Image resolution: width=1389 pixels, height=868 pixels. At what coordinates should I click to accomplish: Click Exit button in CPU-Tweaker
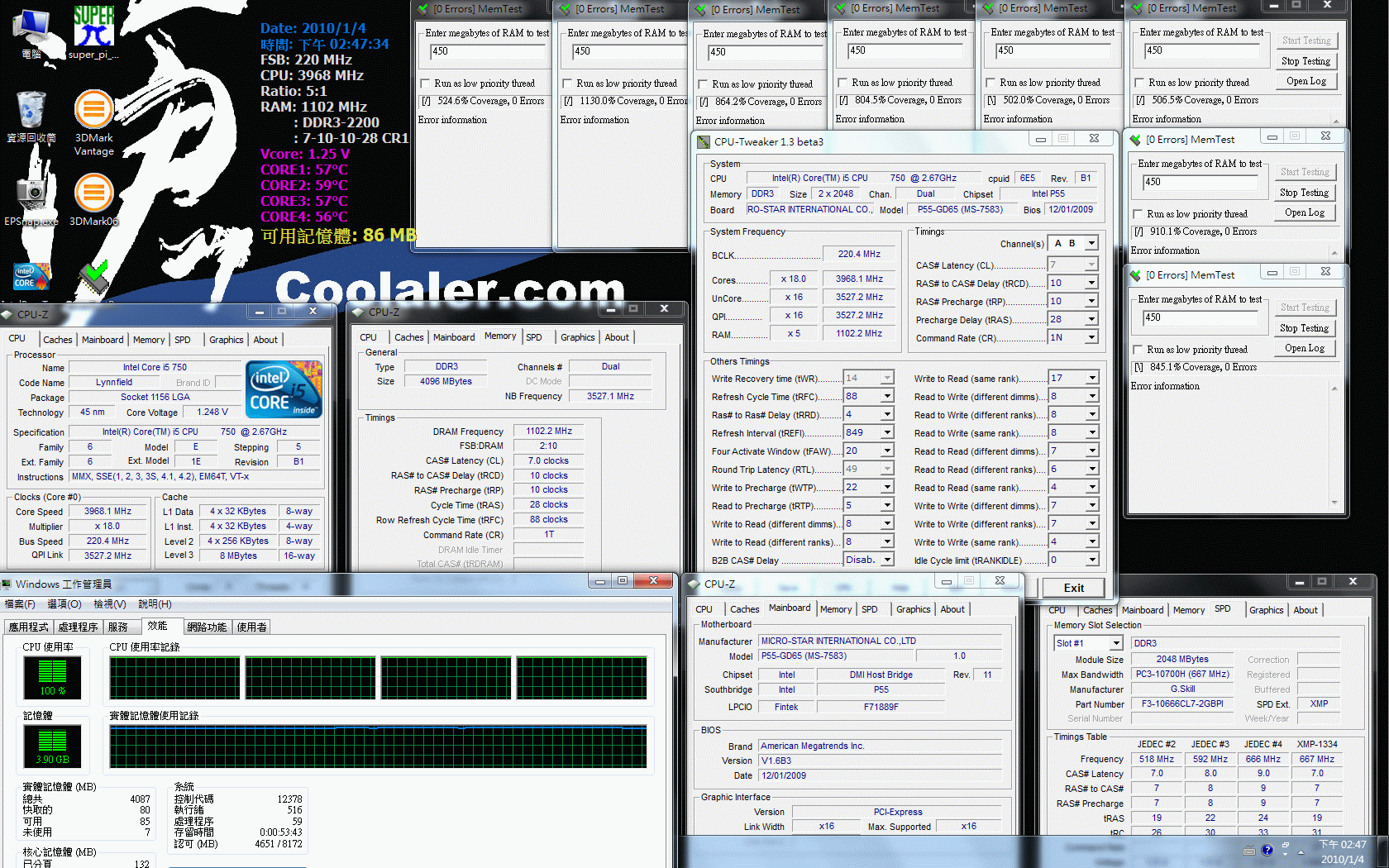click(x=1074, y=588)
